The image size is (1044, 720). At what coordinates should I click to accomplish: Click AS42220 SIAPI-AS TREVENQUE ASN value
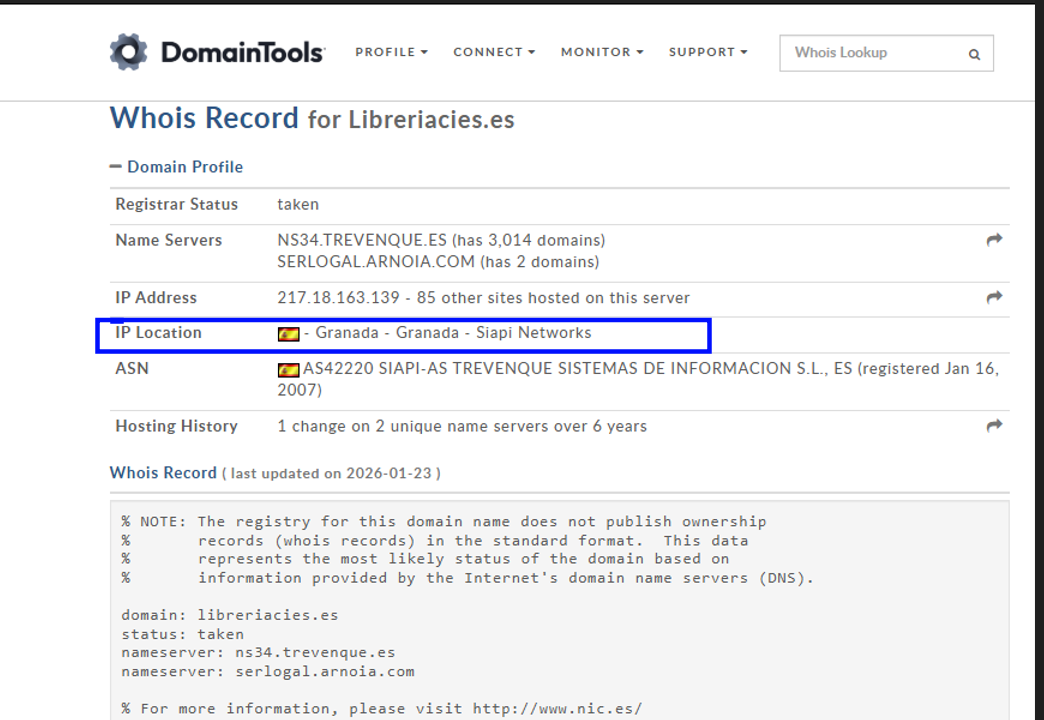coord(638,379)
